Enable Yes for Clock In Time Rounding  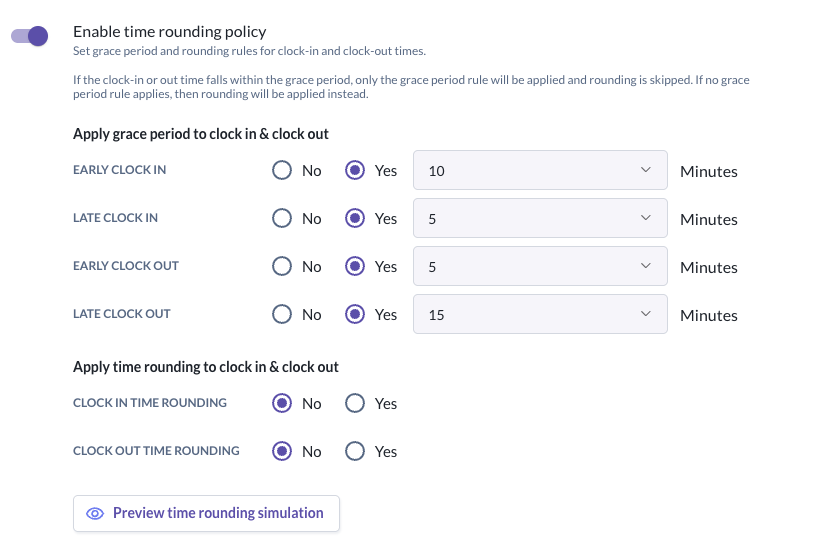click(355, 404)
